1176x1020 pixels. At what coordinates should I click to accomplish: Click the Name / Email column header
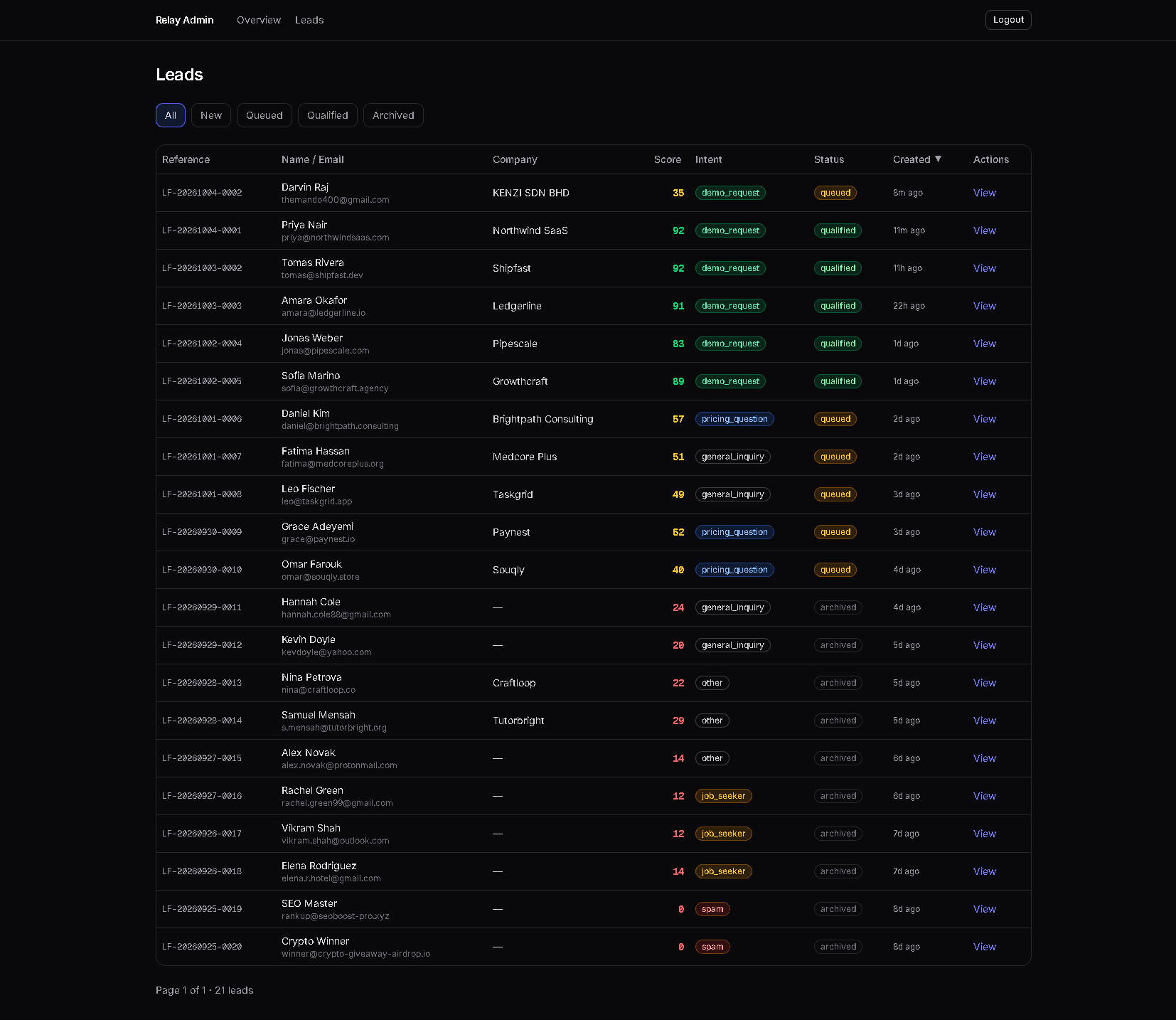click(313, 159)
